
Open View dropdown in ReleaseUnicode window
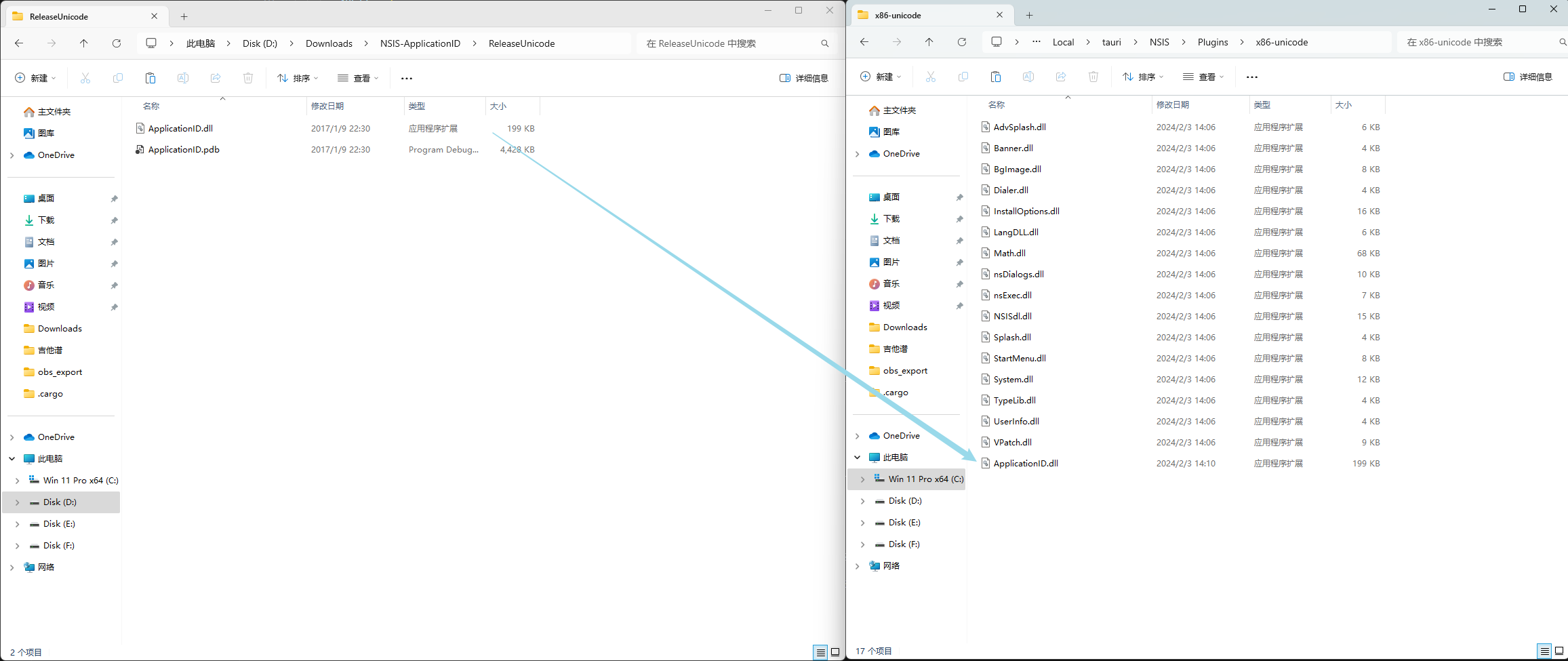click(359, 79)
